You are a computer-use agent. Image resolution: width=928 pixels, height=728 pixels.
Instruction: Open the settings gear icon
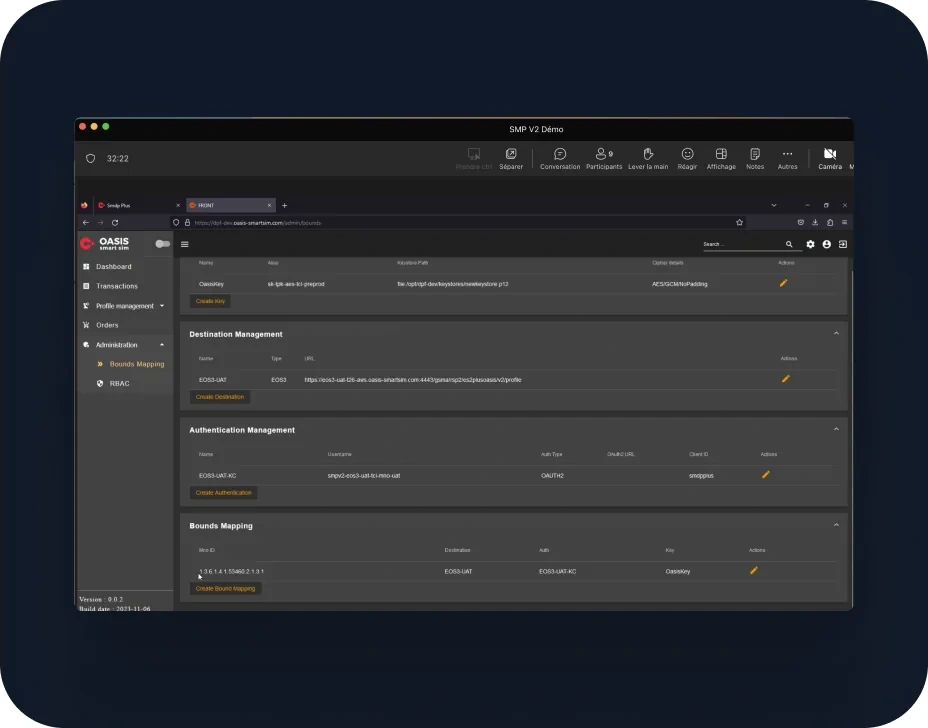[x=810, y=244]
